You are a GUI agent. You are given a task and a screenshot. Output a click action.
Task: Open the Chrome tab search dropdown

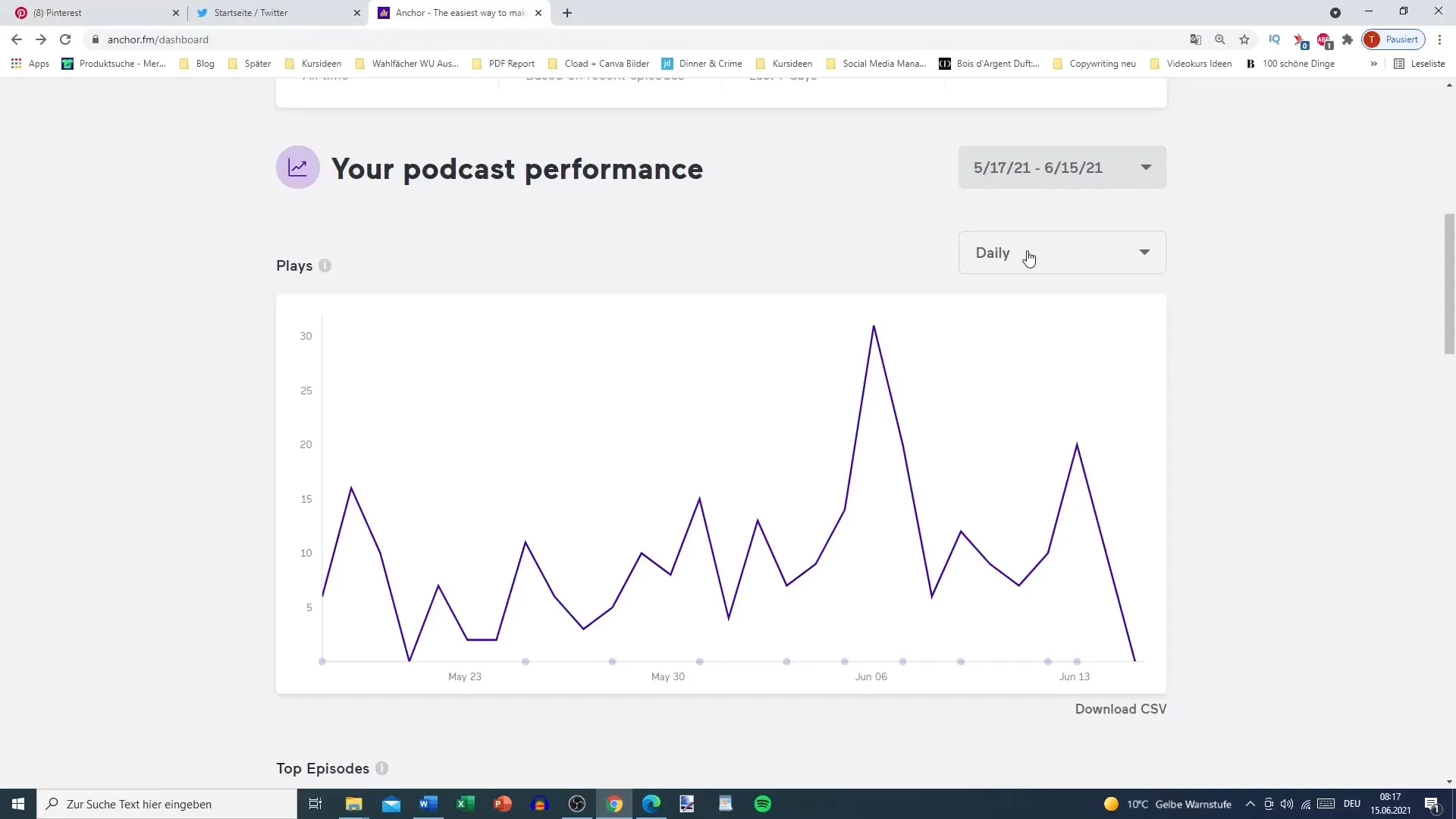click(x=1335, y=13)
